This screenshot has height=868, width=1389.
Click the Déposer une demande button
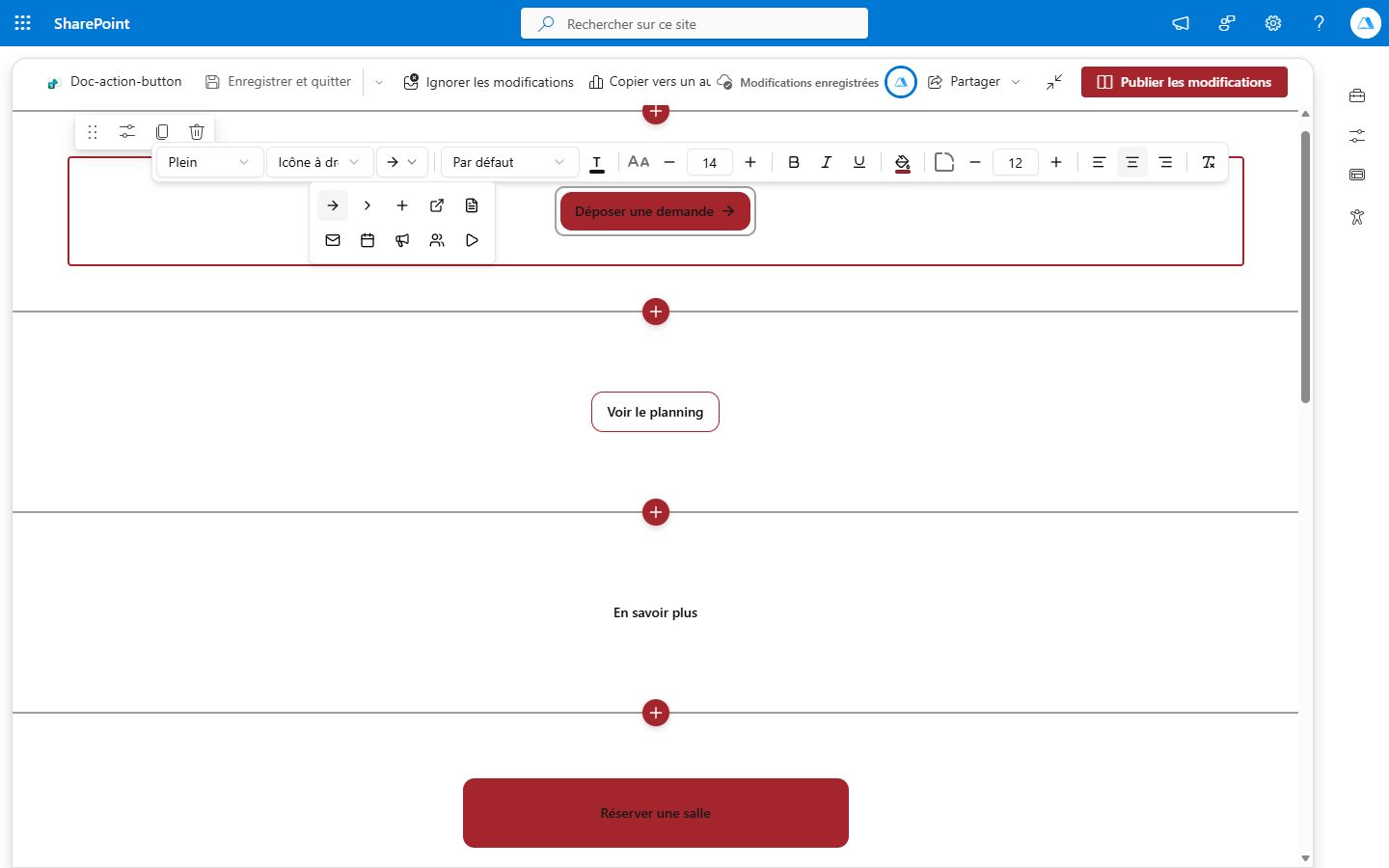click(x=655, y=211)
